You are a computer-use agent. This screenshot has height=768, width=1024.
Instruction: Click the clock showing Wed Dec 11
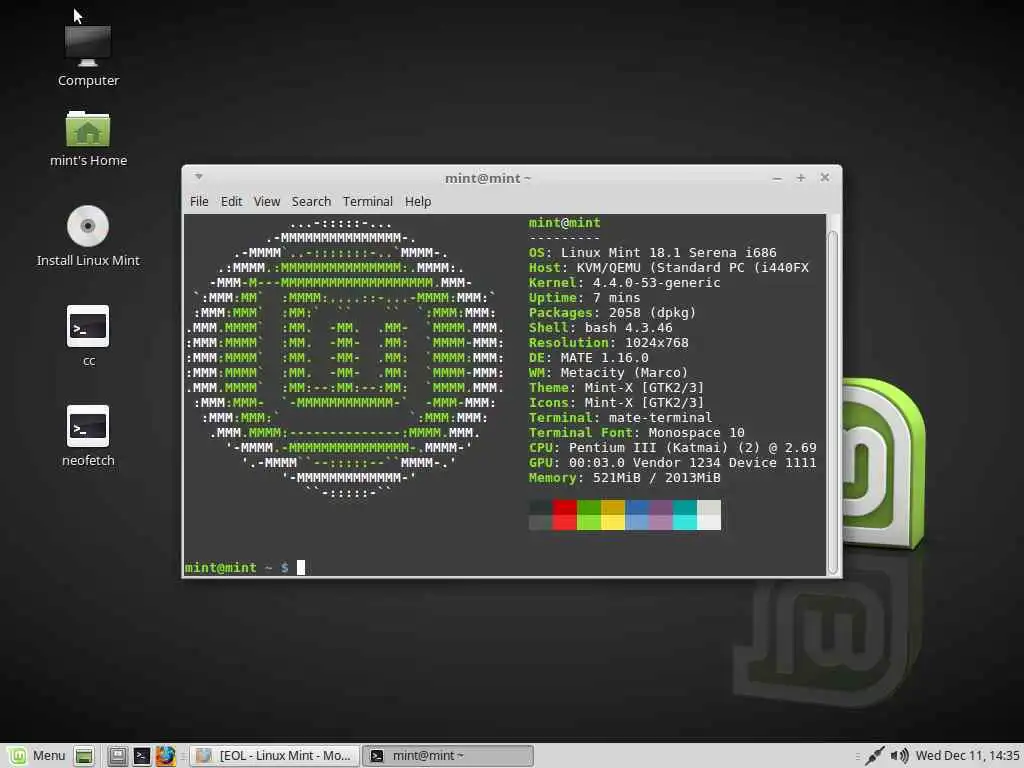[x=967, y=756]
